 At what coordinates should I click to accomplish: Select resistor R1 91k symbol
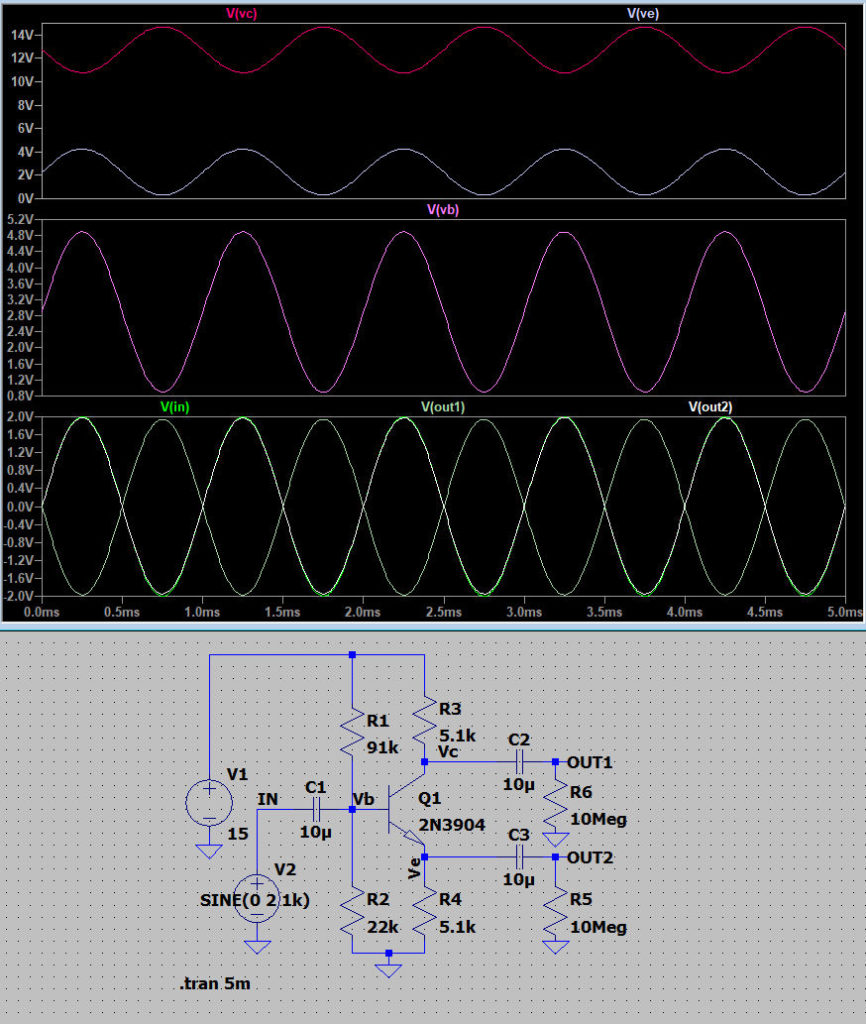[x=352, y=735]
